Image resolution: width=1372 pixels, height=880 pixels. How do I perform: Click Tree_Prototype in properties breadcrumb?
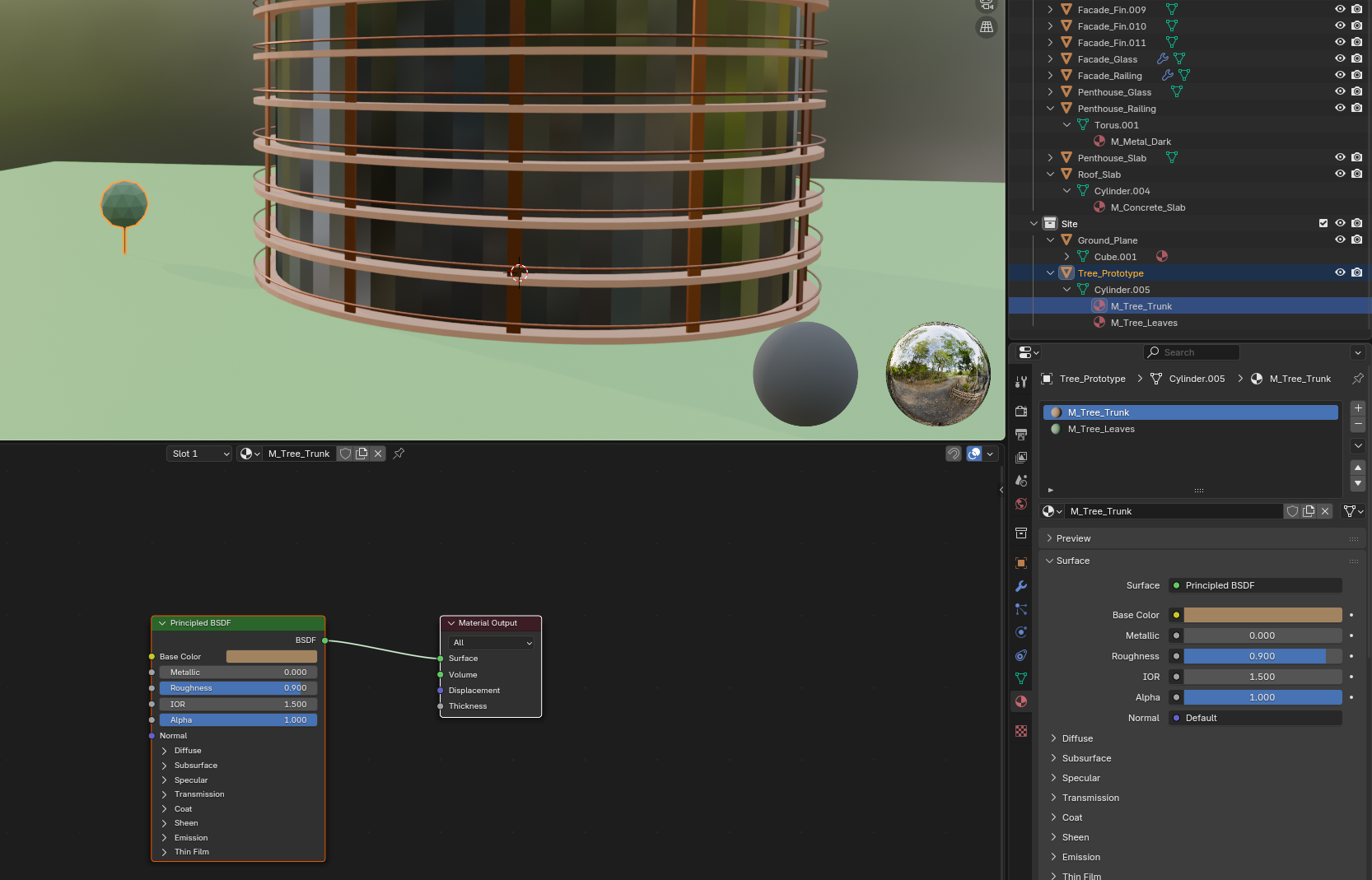click(1092, 379)
